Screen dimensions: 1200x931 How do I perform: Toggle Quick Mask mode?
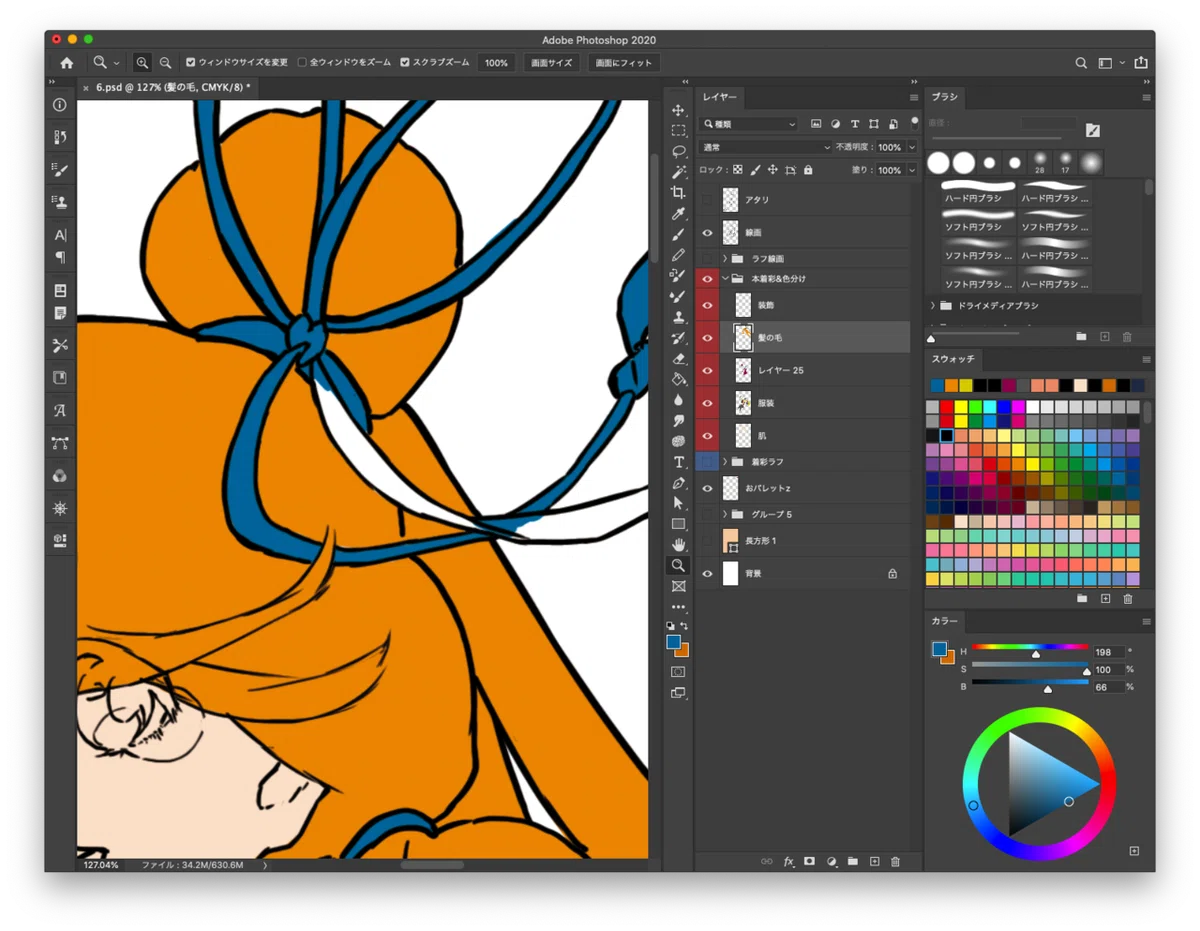678,672
